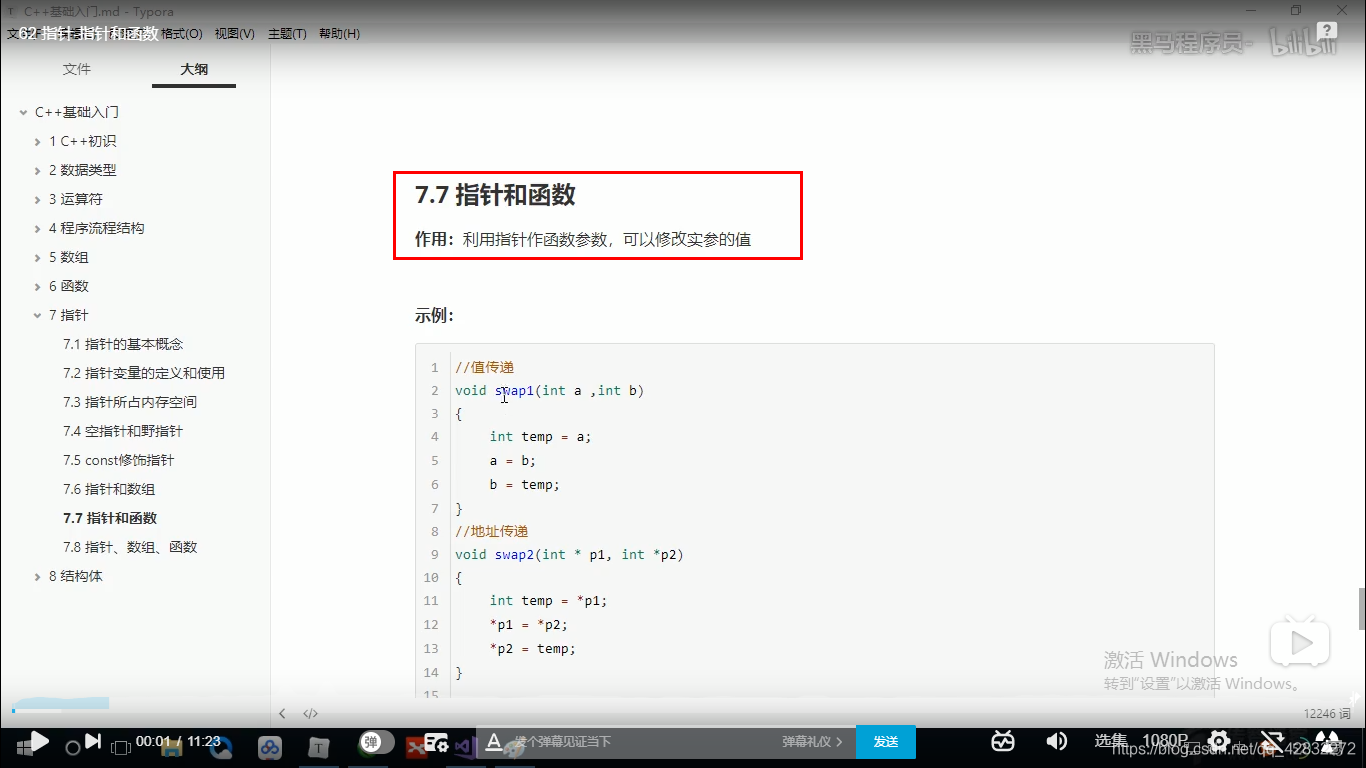This screenshot has width=1366, height=768.
Task: Go to 7.3 指针所占内存空间 heading
Action: point(130,402)
